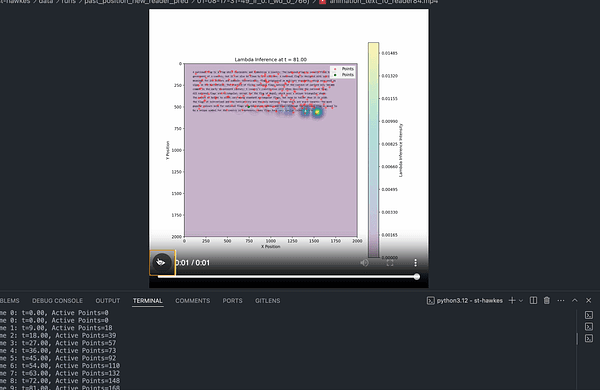Click the 0:01 / 0:01 time display
Screen dimensions: 600x390
click(192, 263)
